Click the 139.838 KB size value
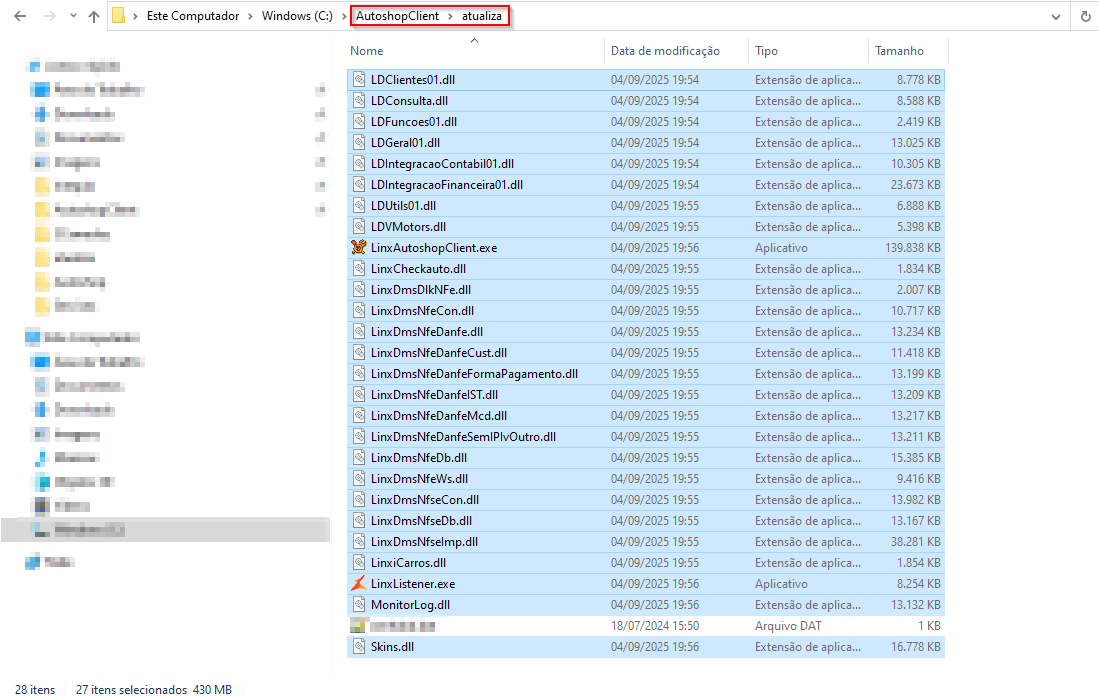The image size is (1099, 698). (913, 247)
